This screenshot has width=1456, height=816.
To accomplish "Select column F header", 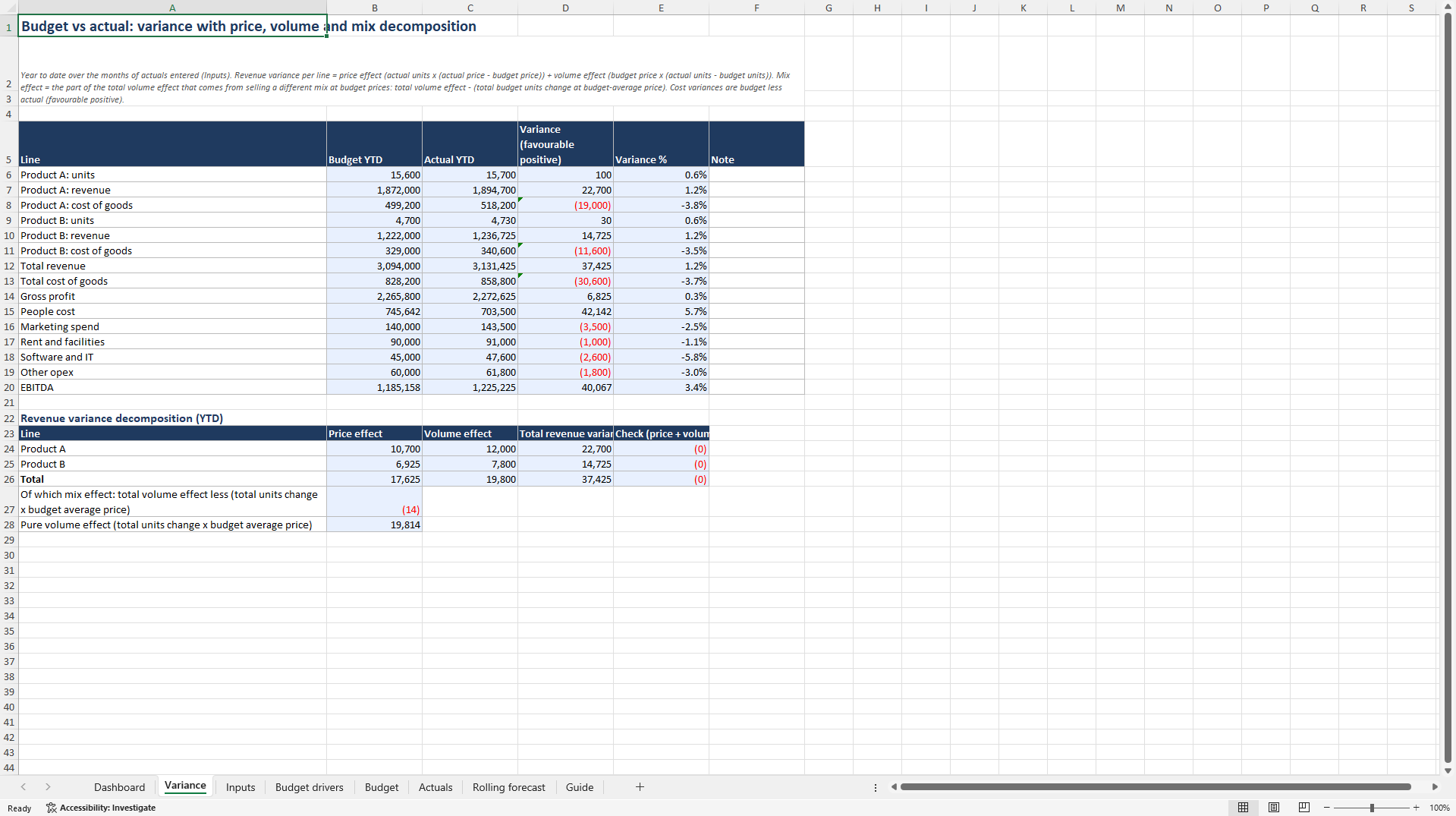I will [x=756, y=8].
